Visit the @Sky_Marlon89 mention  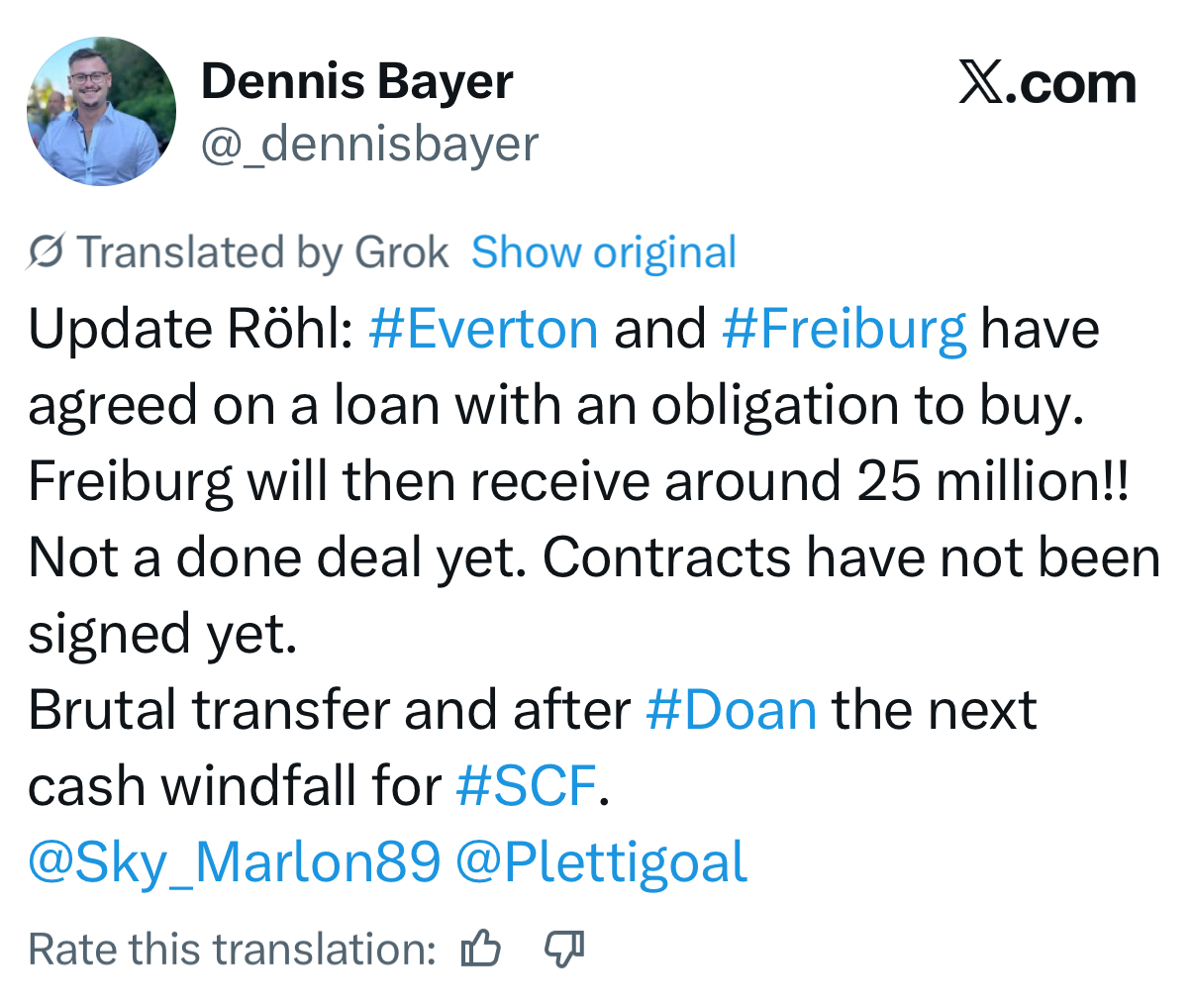coord(234,861)
